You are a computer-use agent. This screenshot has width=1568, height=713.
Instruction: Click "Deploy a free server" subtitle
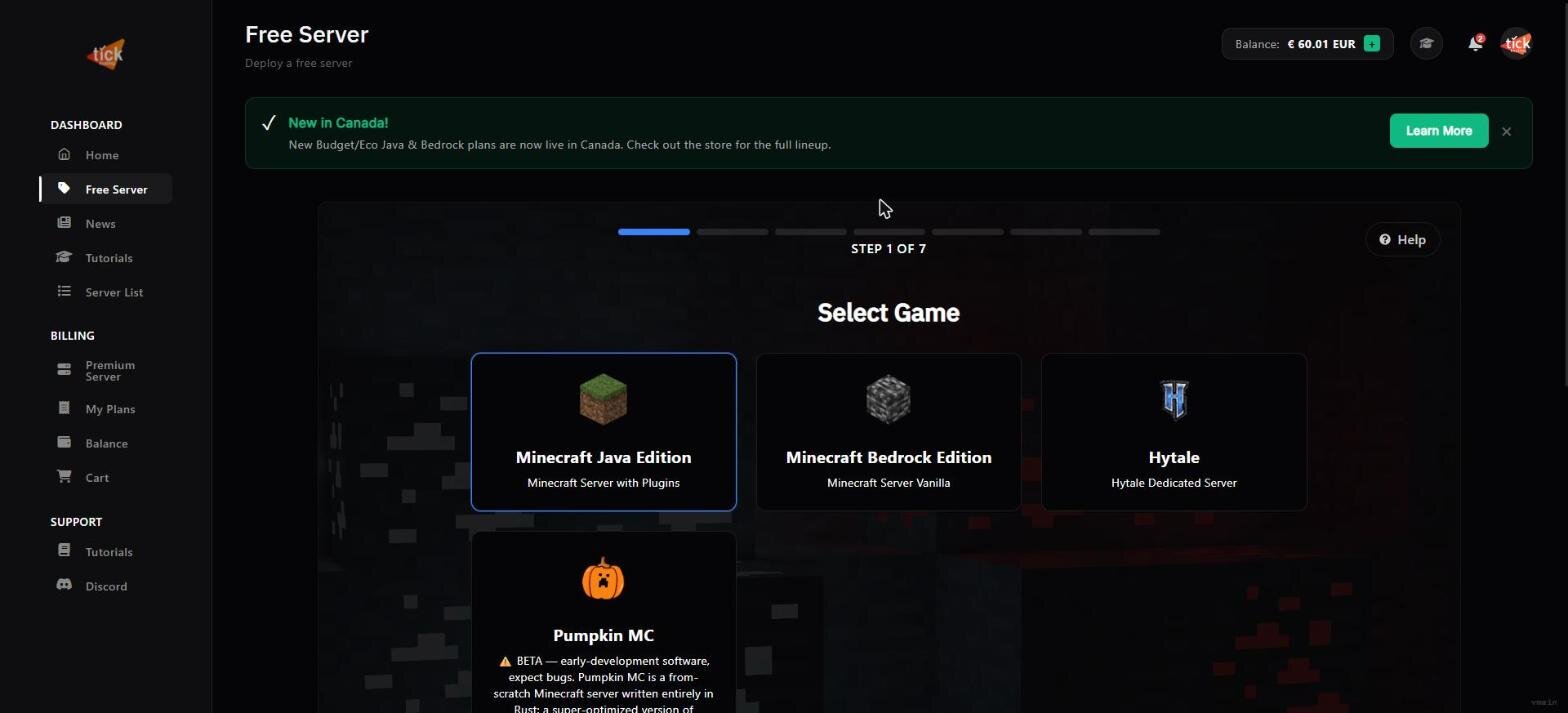[298, 63]
